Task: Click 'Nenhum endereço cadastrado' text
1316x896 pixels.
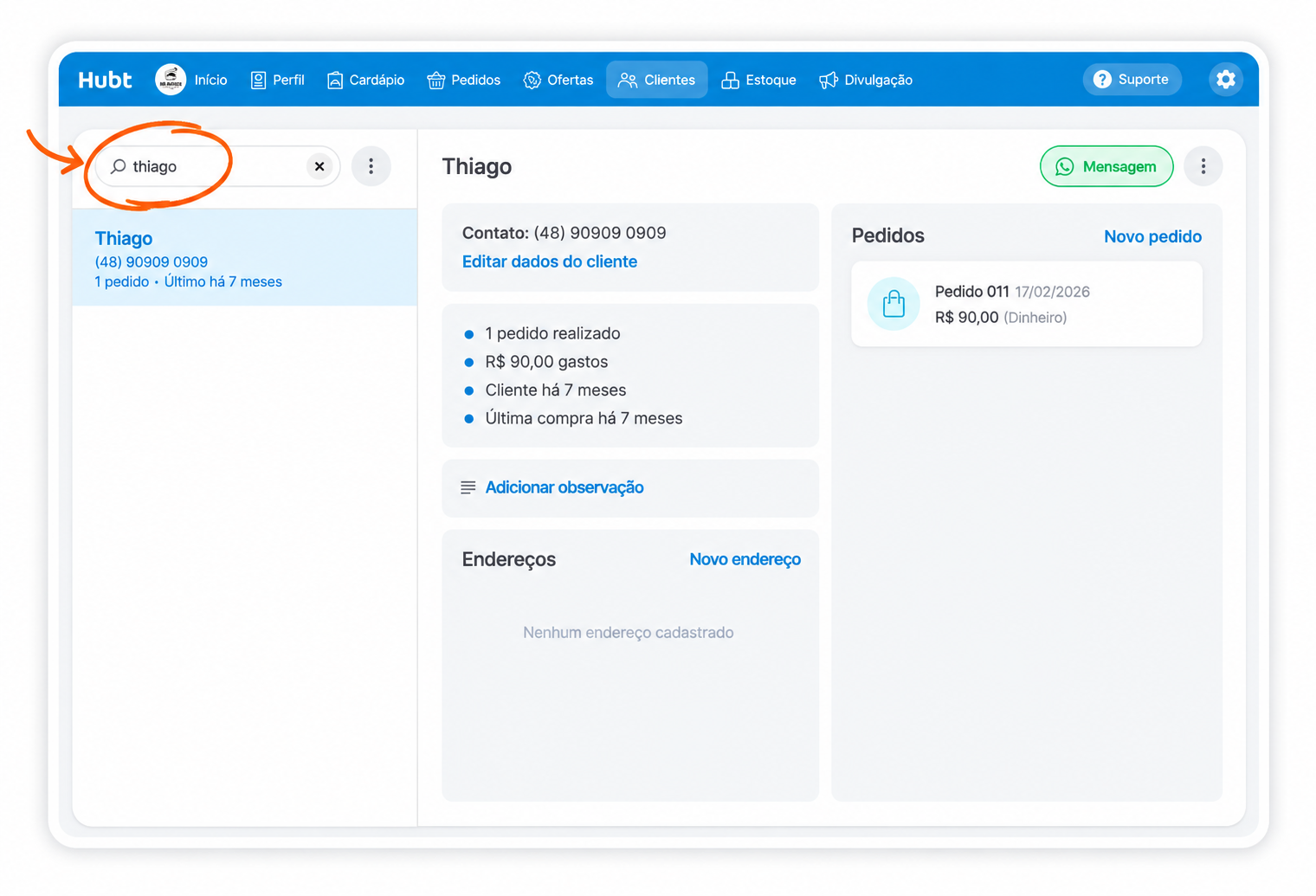Action: pyautogui.click(x=629, y=633)
